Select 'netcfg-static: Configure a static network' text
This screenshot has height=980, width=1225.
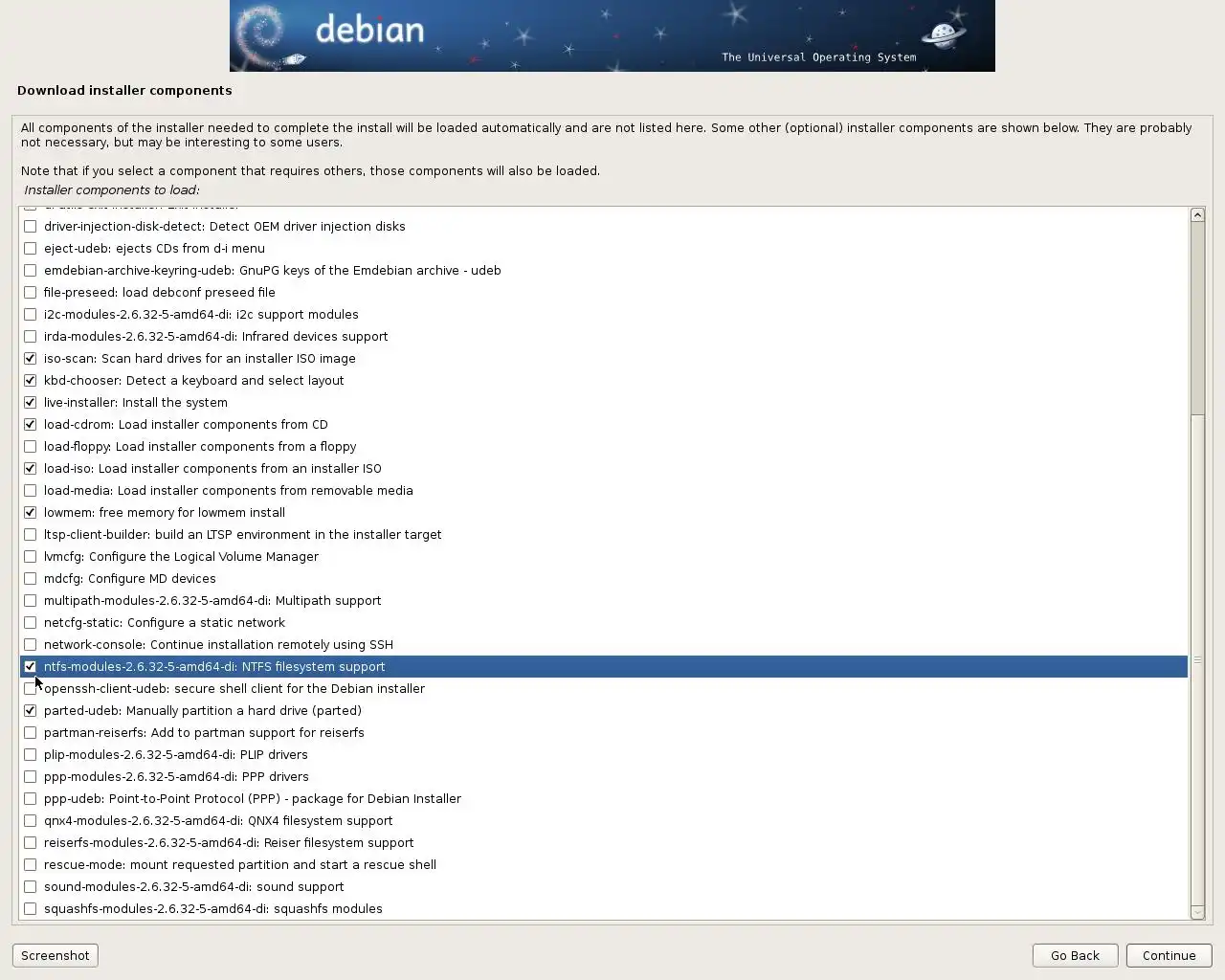(165, 623)
